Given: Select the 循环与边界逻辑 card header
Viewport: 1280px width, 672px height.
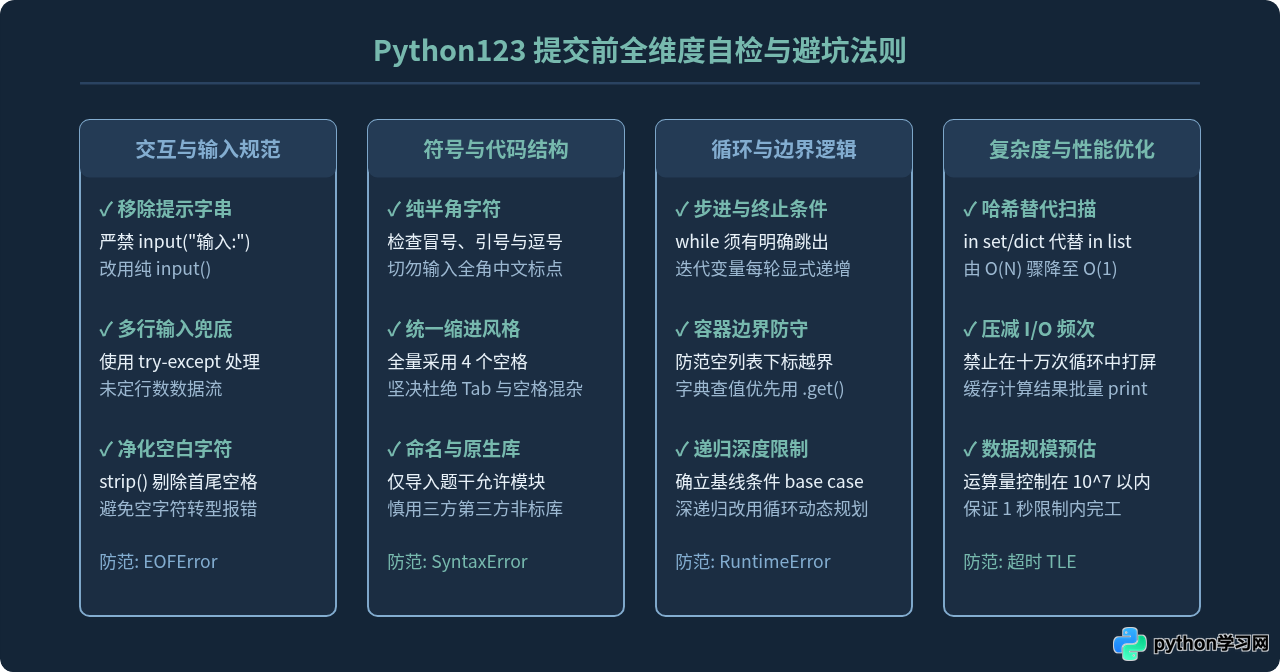Looking at the screenshot, I should point(784,149).
